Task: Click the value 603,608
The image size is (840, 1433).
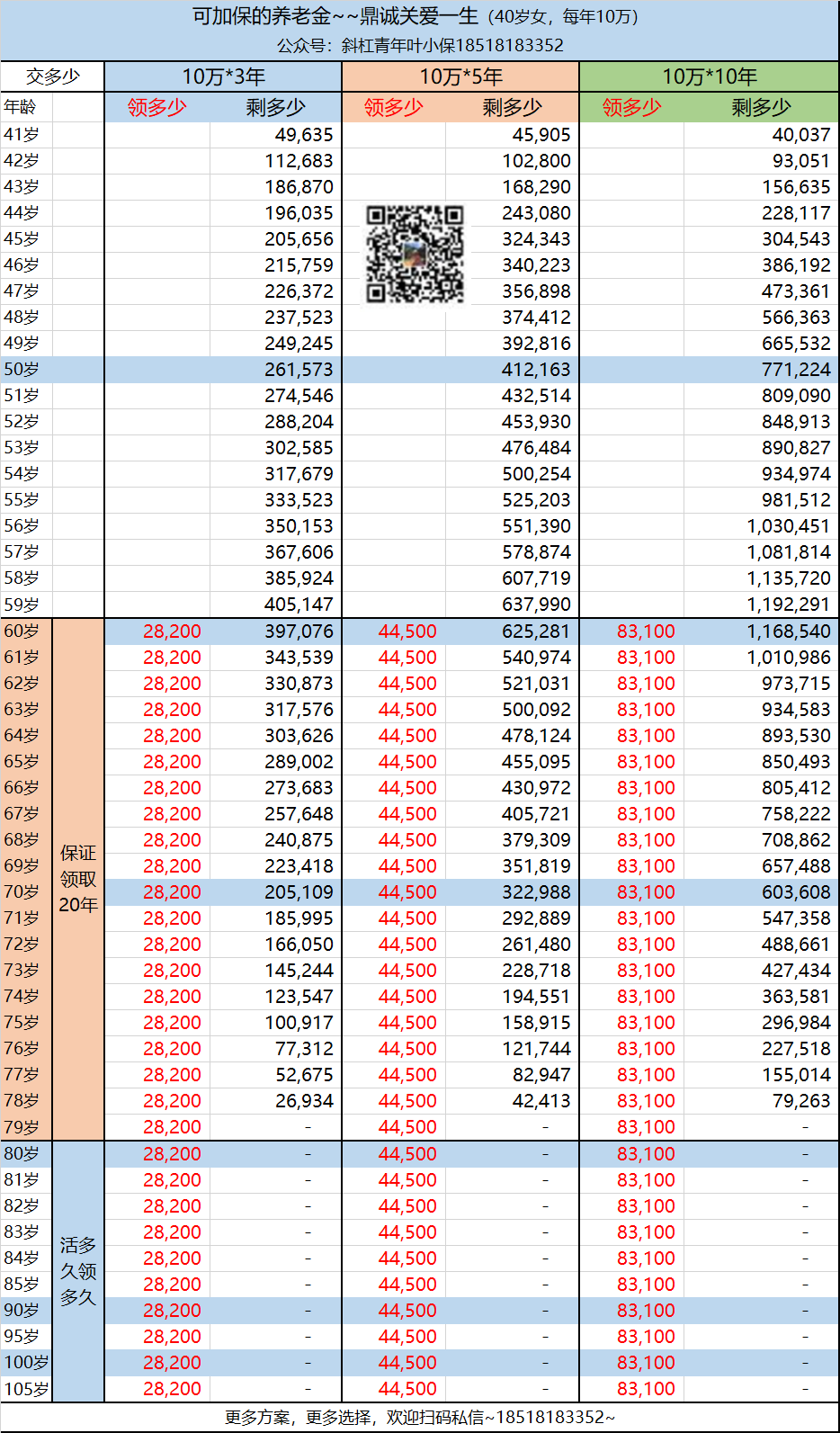Action: point(796,892)
